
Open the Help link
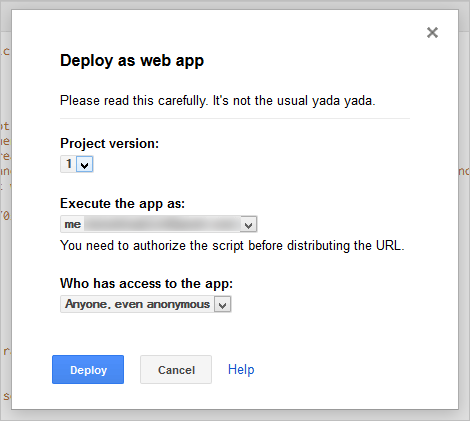click(x=241, y=370)
